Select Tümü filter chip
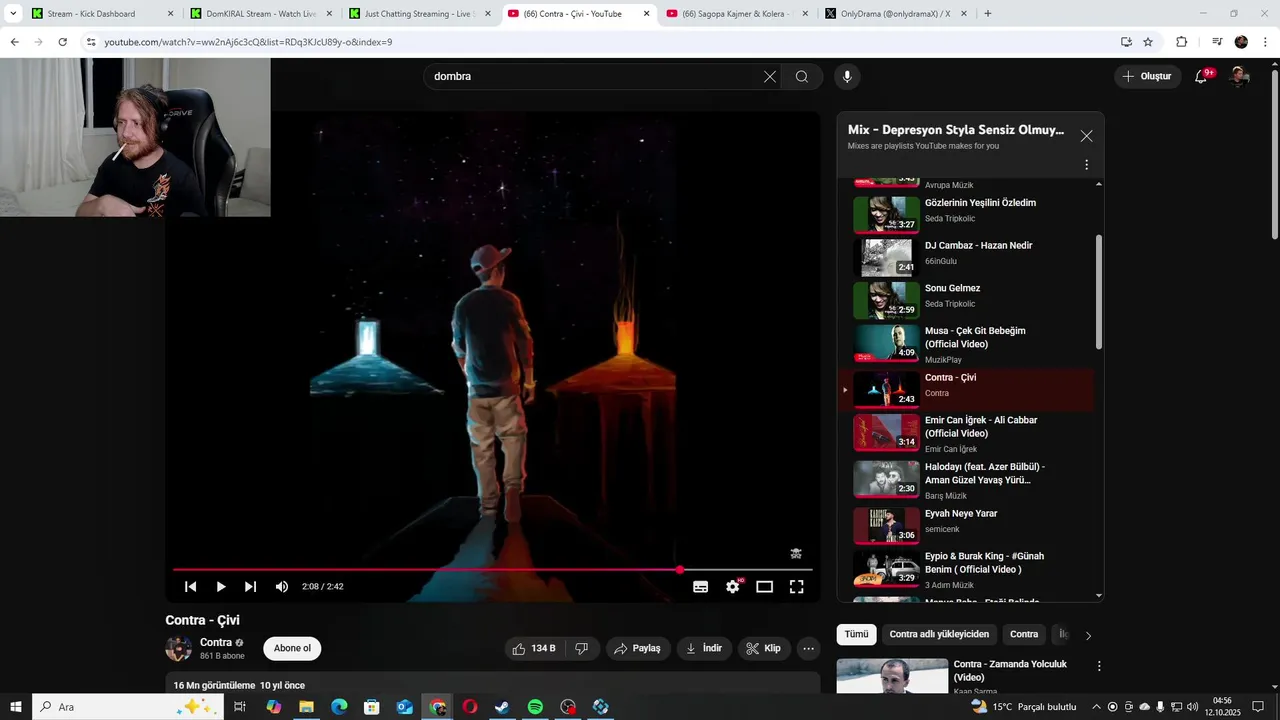The image size is (1280, 720). pos(856,635)
